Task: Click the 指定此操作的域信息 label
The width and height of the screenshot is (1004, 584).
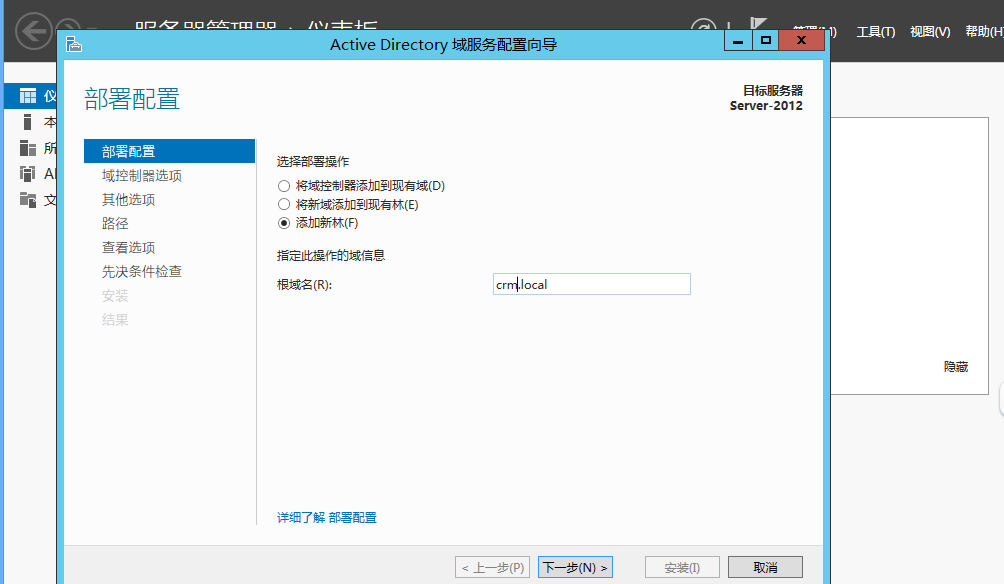Action: tap(330, 256)
